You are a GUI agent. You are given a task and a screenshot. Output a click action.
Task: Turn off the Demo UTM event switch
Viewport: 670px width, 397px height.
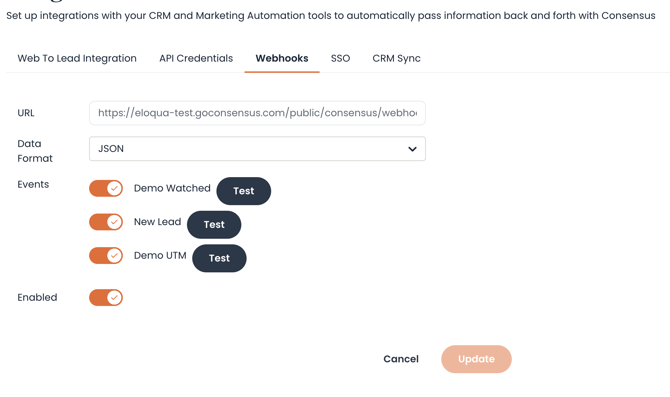coord(106,256)
